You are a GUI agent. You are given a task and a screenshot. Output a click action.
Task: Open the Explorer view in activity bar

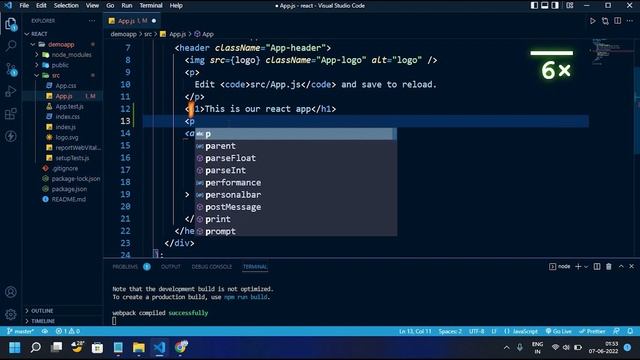[11, 24]
